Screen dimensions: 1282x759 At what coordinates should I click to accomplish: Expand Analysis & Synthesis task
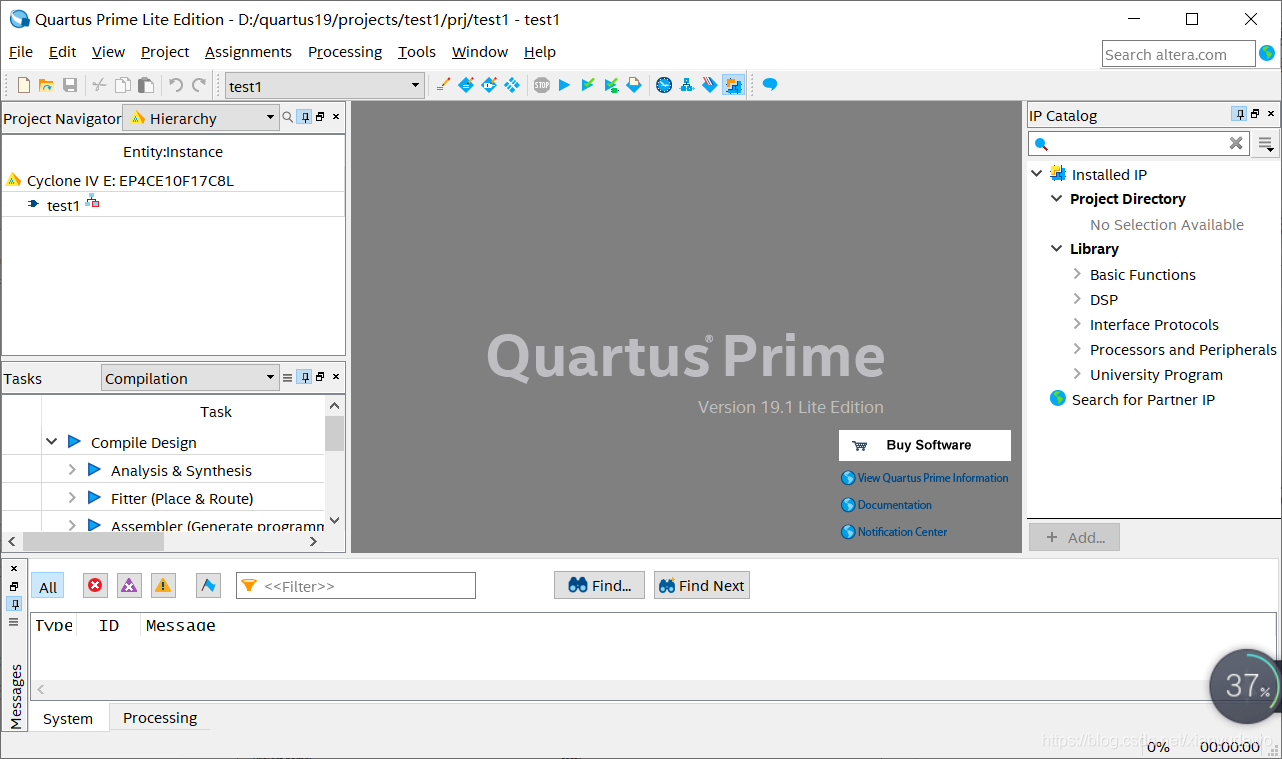coord(72,469)
